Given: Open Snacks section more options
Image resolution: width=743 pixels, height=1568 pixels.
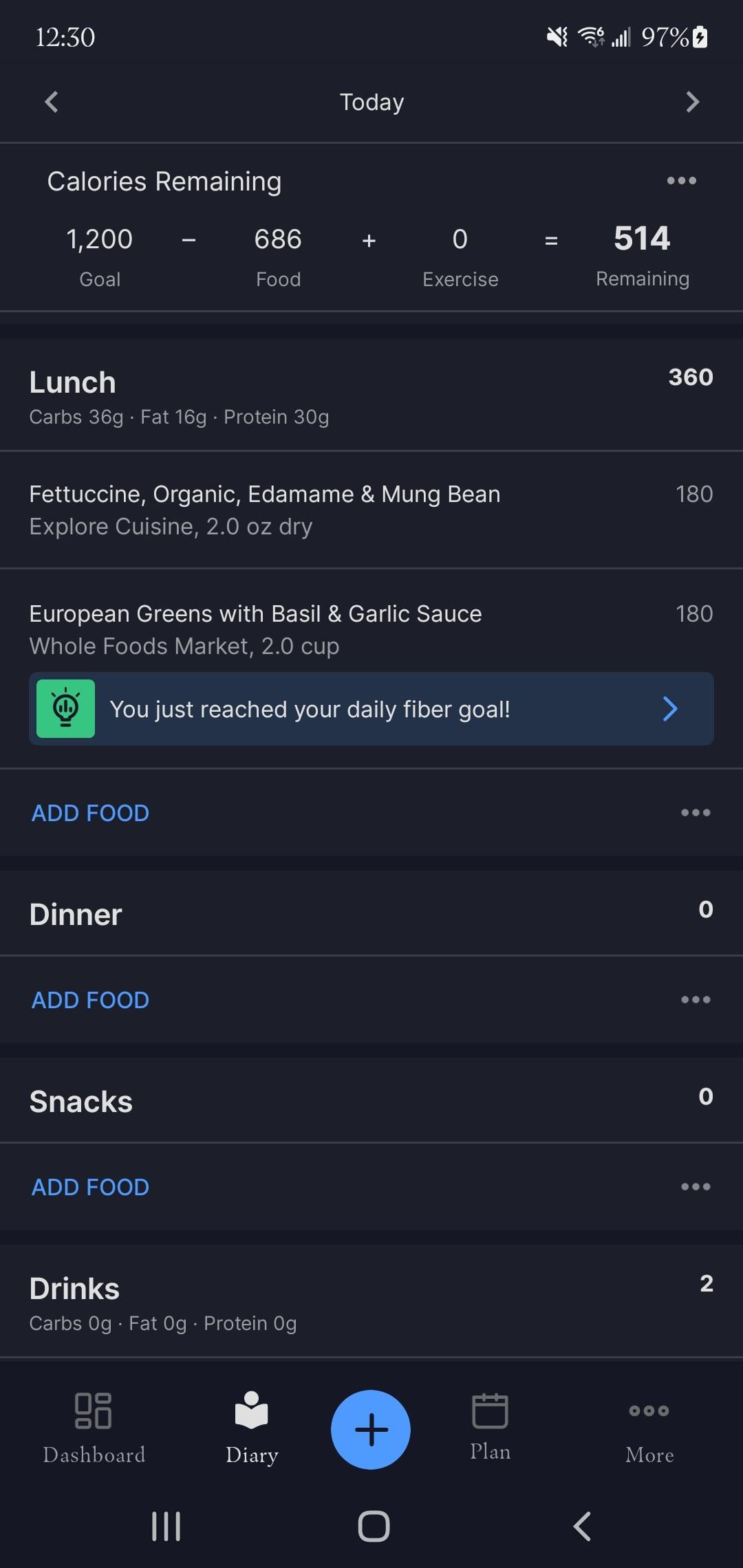Looking at the screenshot, I should [695, 1186].
